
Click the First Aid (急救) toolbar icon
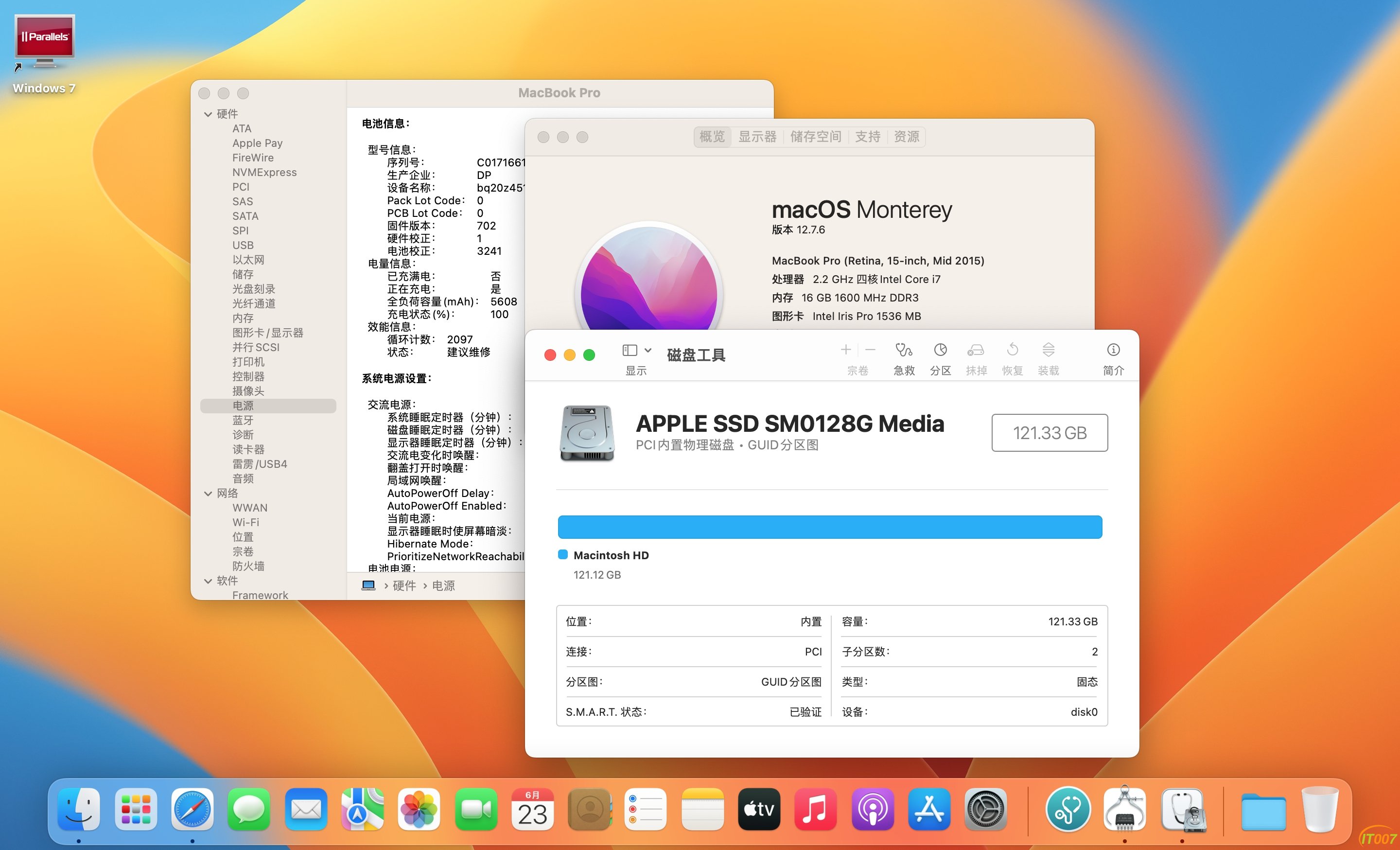point(904,350)
